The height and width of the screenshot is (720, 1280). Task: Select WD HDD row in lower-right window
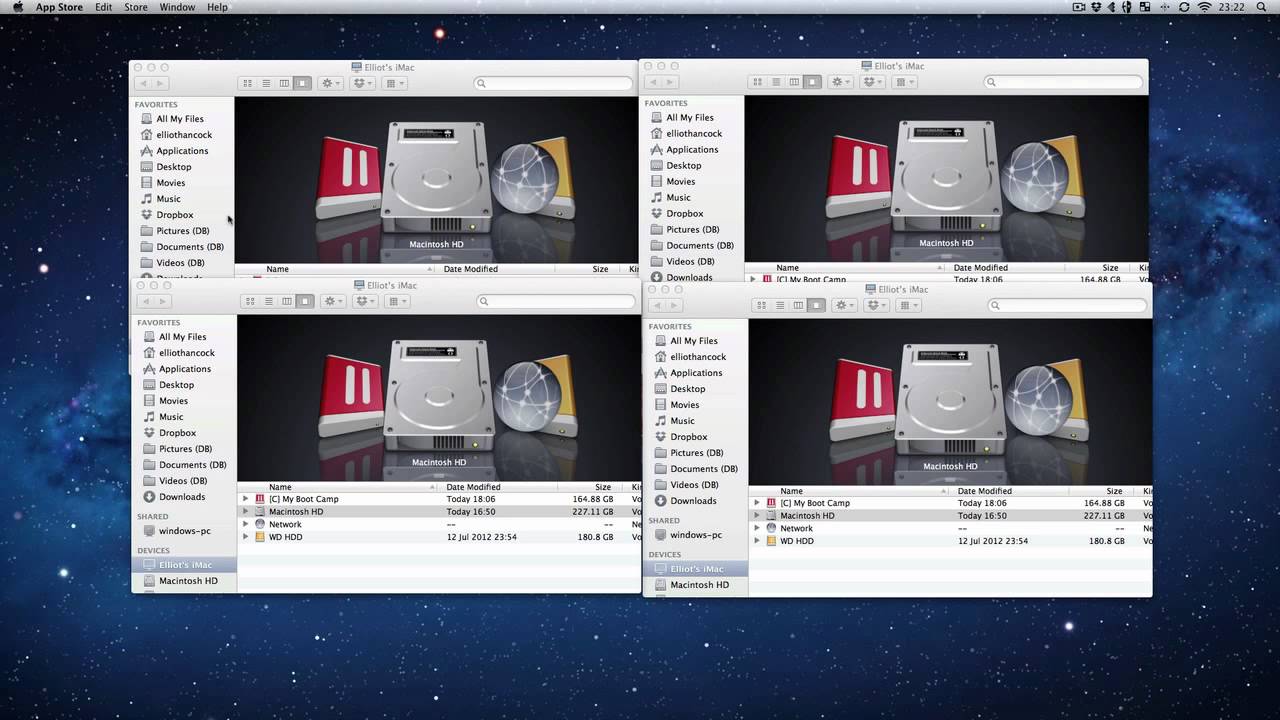950,541
